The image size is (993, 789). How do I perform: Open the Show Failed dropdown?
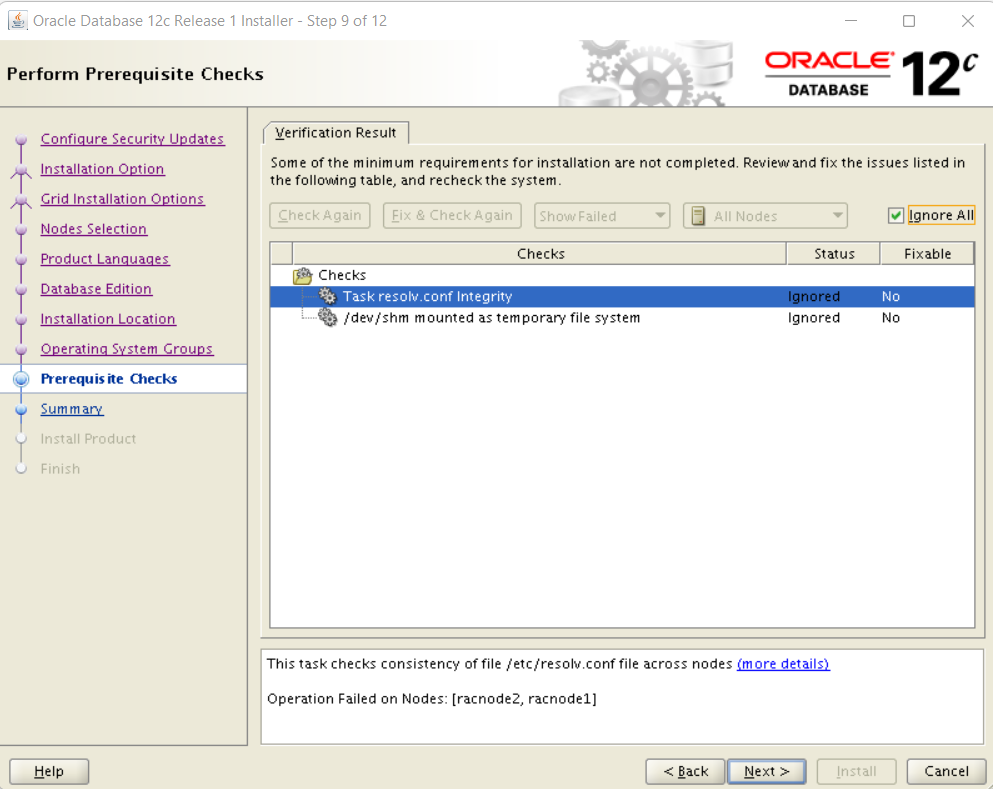tap(602, 216)
